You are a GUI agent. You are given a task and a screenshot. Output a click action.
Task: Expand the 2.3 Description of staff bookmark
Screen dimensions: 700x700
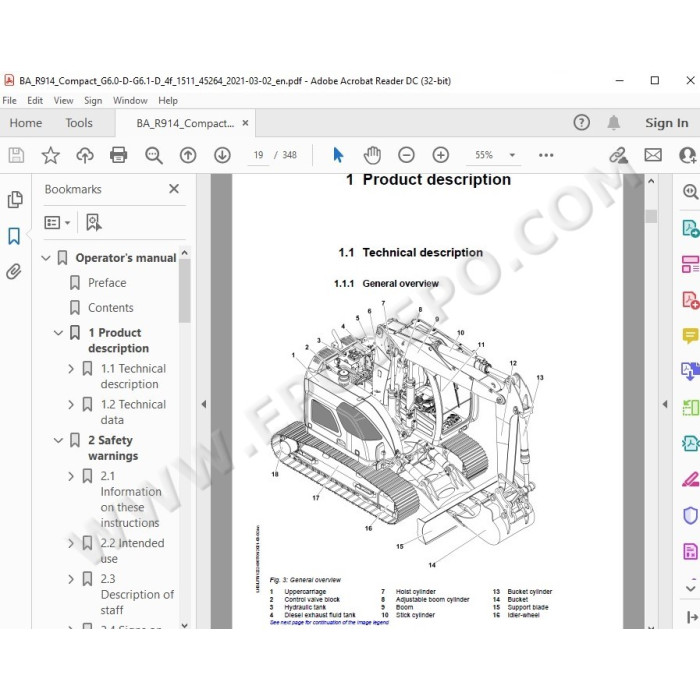(71, 579)
